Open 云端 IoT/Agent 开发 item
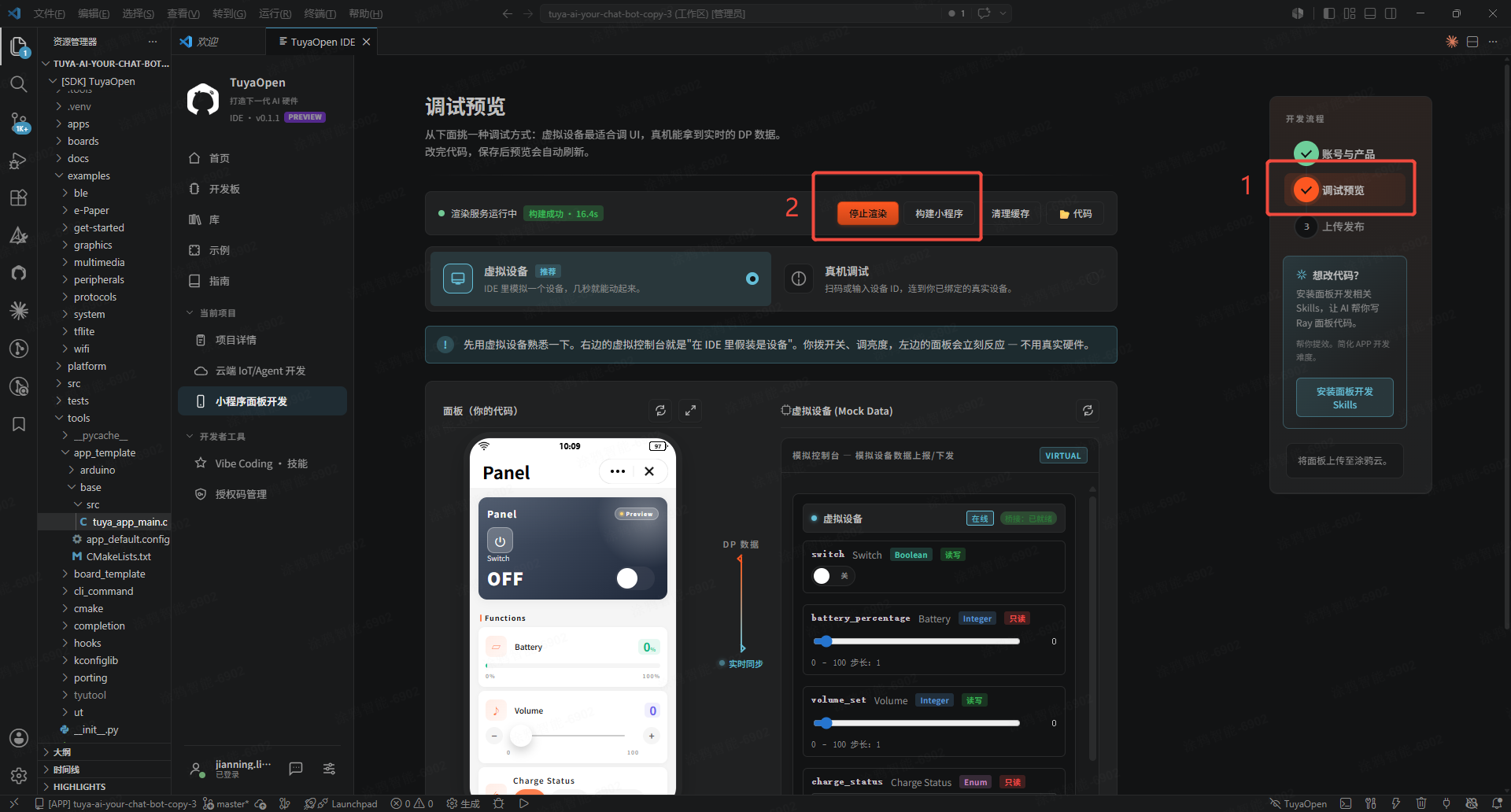Screen dimensions: 1511x812 tap(262, 371)
